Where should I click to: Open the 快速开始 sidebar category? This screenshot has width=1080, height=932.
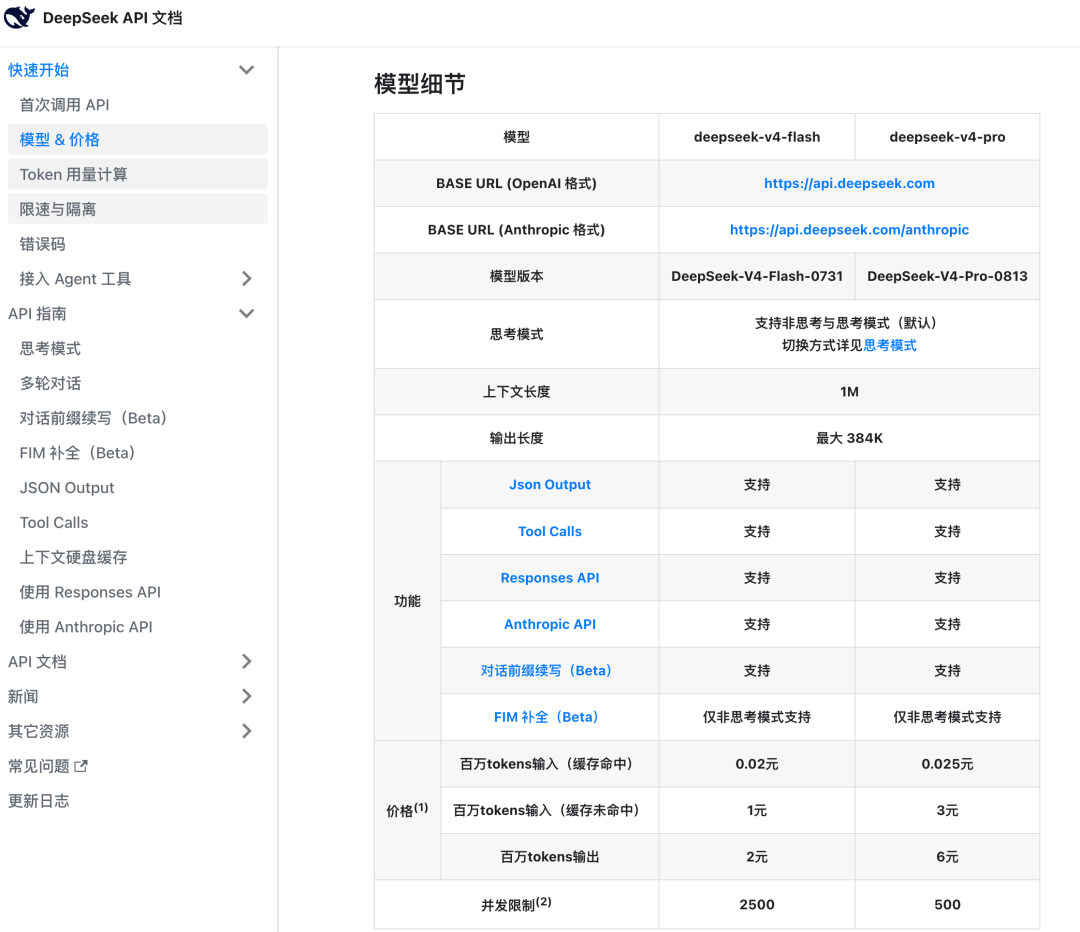tap(39, 70)
